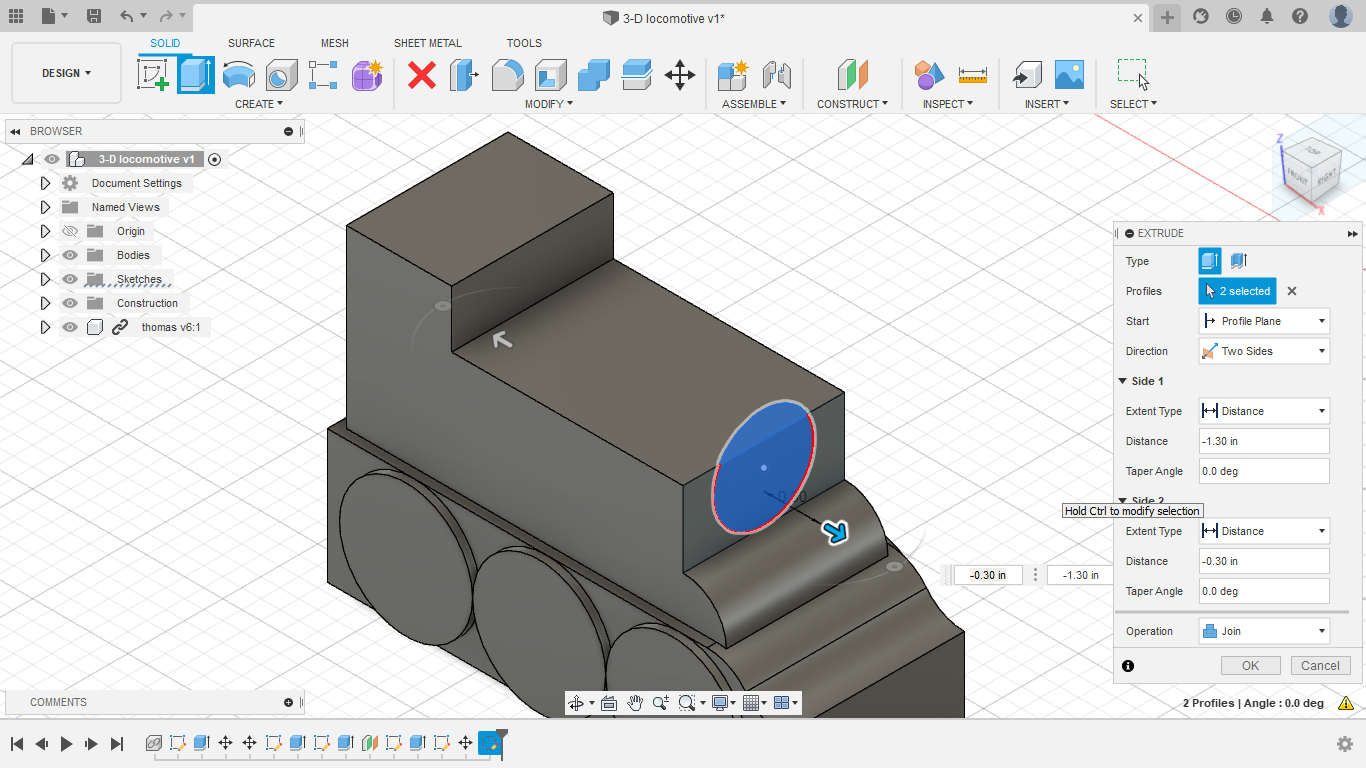Clear the 2 selected profiles

point(1292,291)
